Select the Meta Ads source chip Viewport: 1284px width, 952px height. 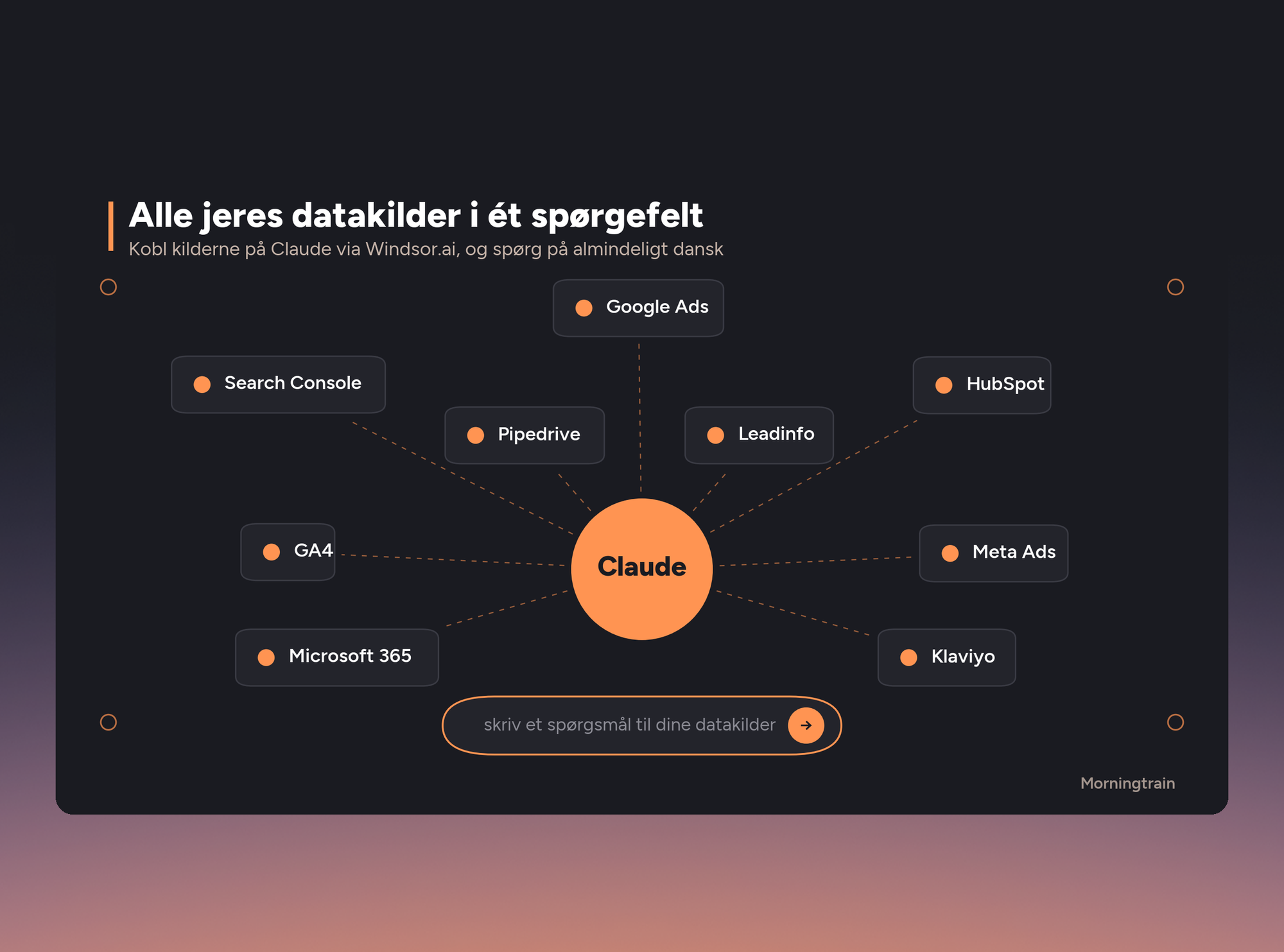pyautogui.click(x=993, y=553)
